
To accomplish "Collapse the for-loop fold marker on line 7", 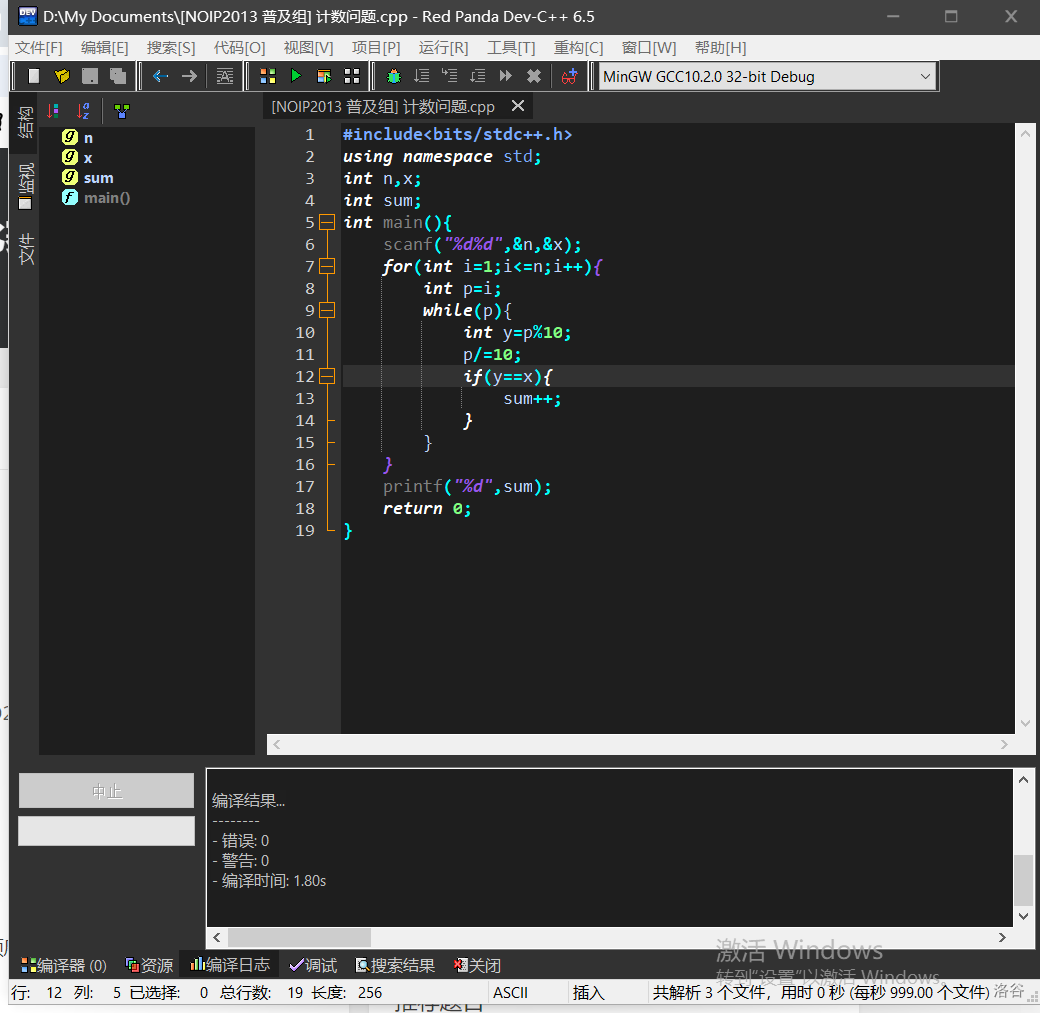I will point(327,266).
